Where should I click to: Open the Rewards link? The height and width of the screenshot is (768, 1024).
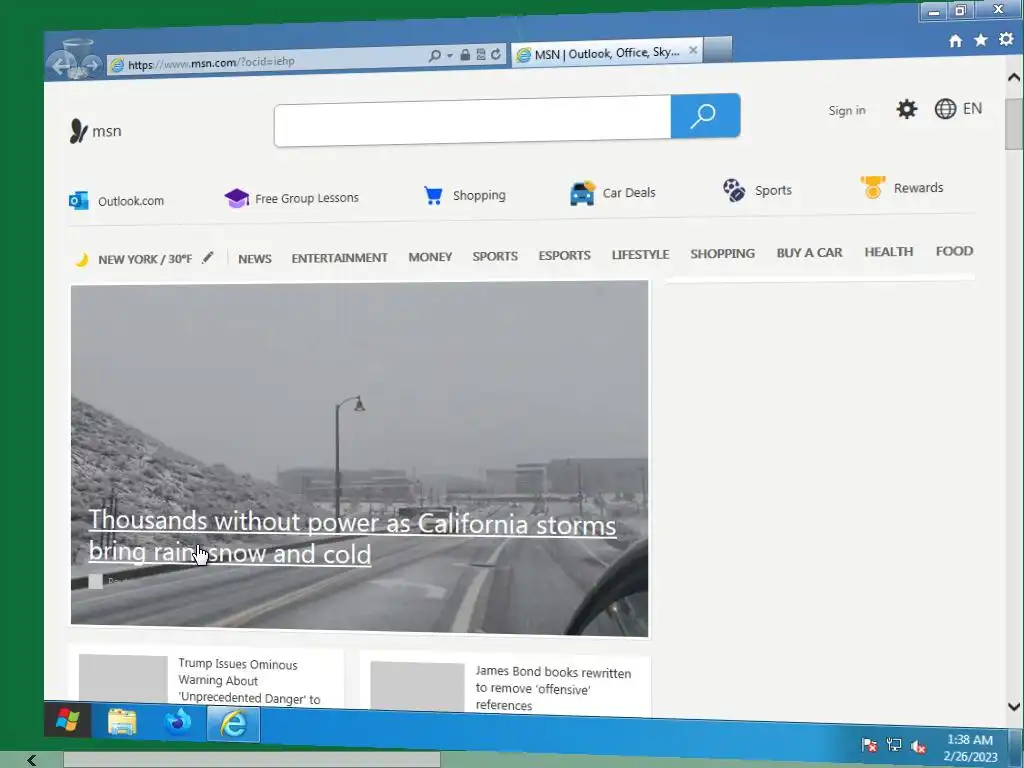[x=918, y=188]
